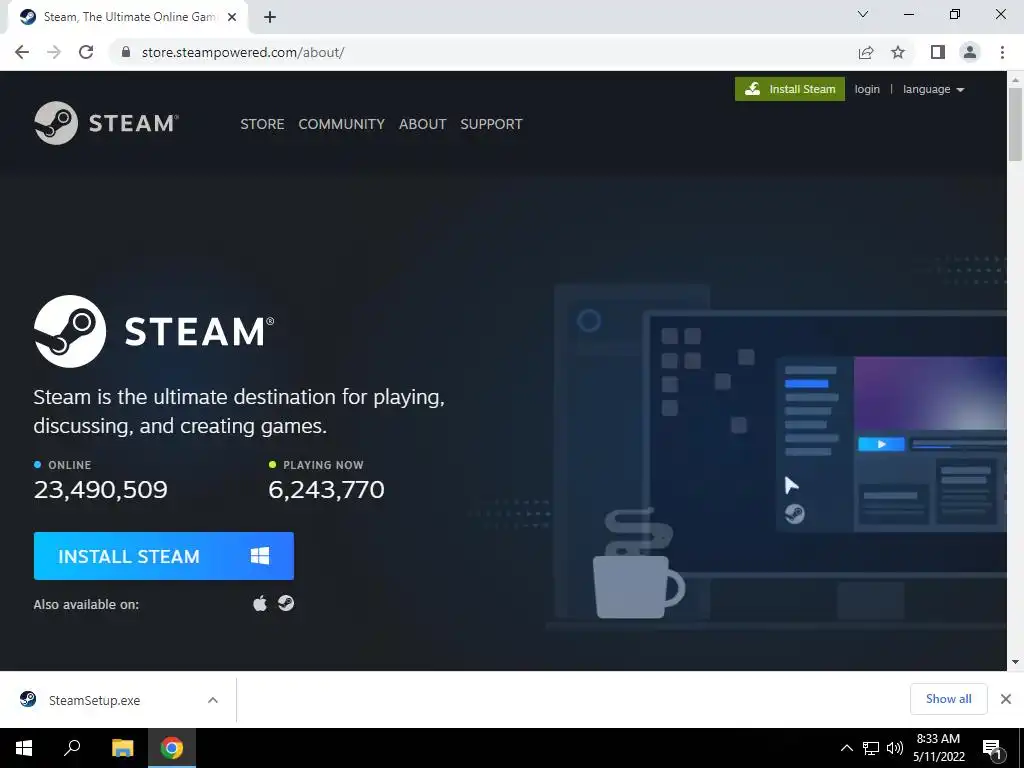
Task: Click Show all downloads button
Action: [x=948, y=699]
